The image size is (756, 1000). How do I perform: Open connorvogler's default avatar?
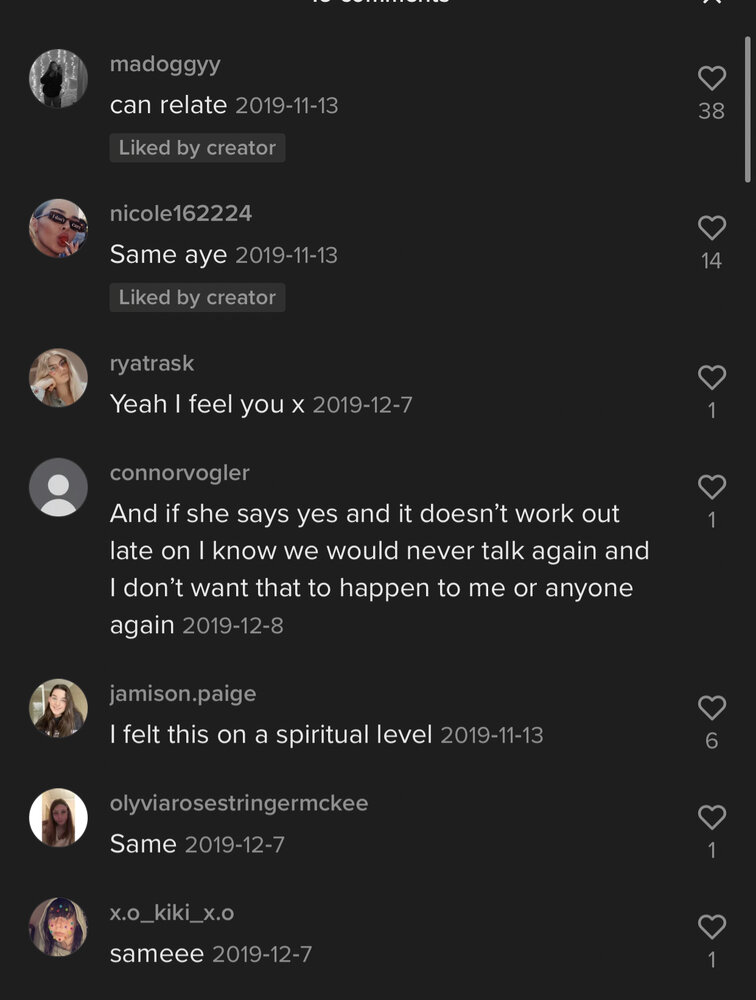click(x=58, y=487)
